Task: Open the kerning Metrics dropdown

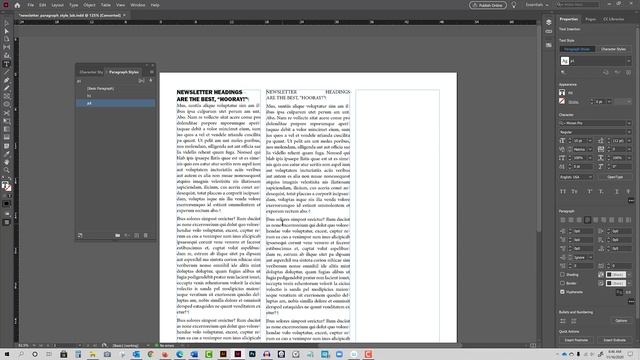Action: coord(590,149)
